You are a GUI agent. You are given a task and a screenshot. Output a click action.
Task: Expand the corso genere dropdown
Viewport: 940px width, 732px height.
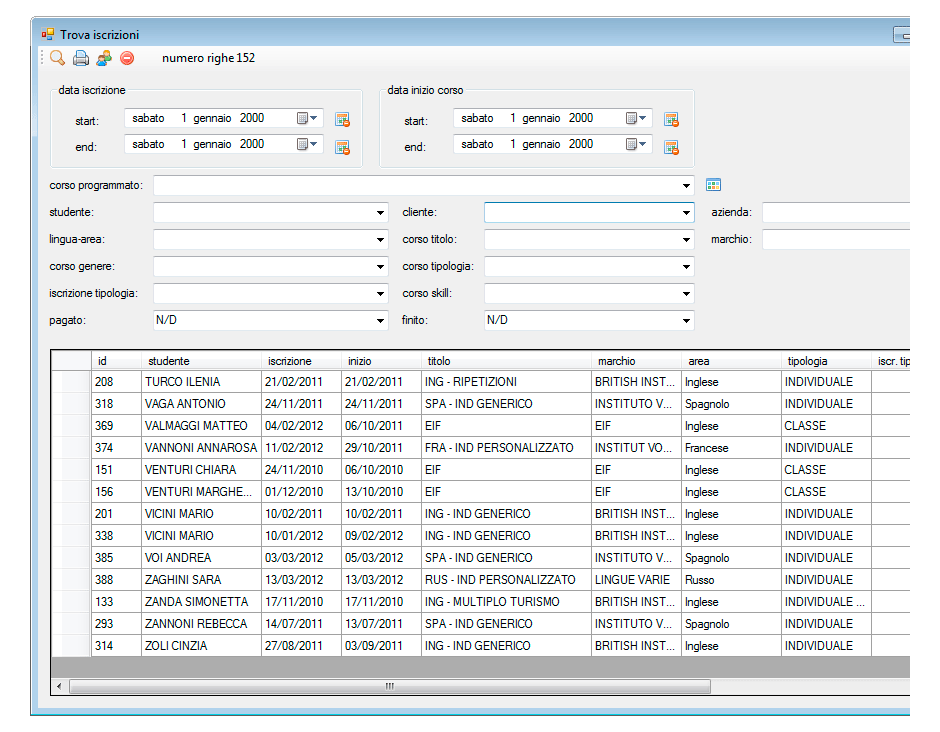pyautogui.click(x=380, y=267)
